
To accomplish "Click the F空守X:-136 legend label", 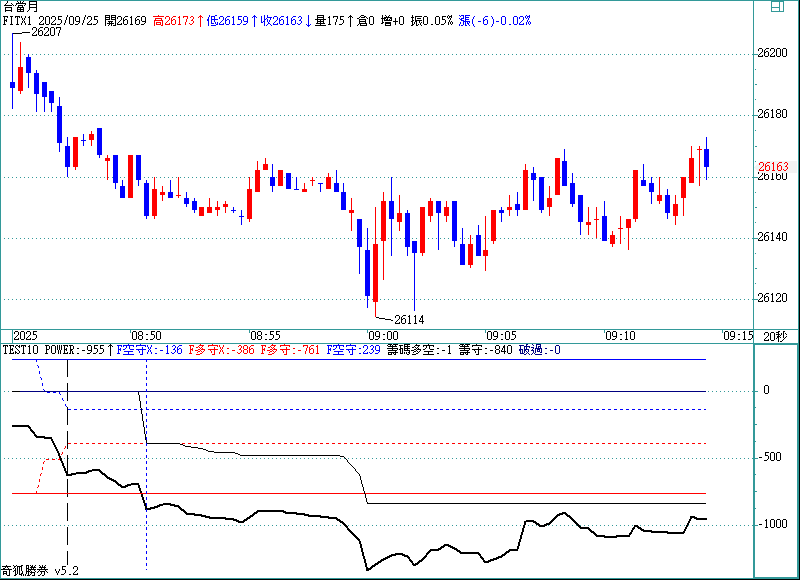I will (x=150, y=350).
